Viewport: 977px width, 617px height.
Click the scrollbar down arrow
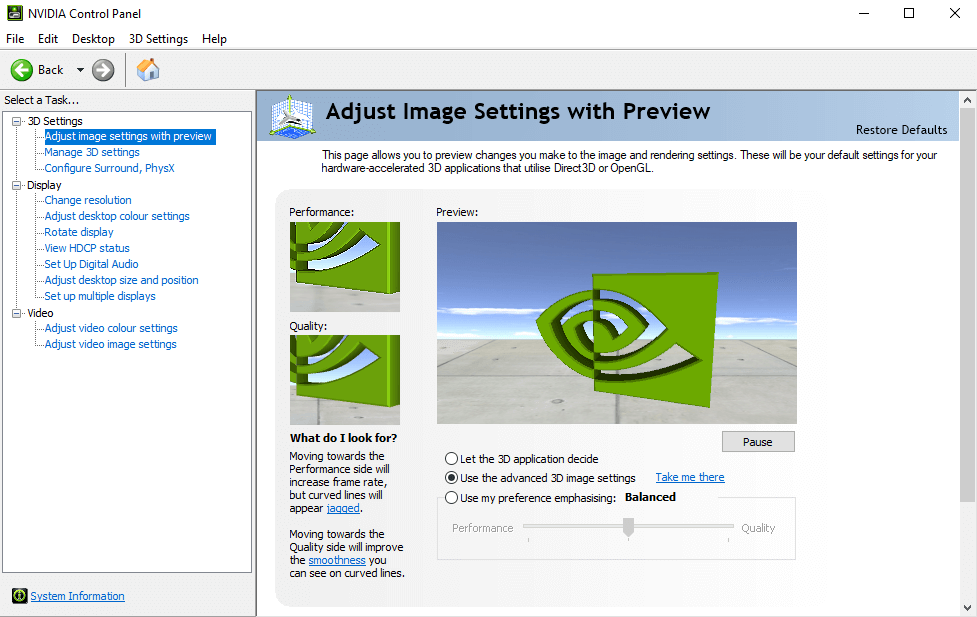click(x=968, y=608)
